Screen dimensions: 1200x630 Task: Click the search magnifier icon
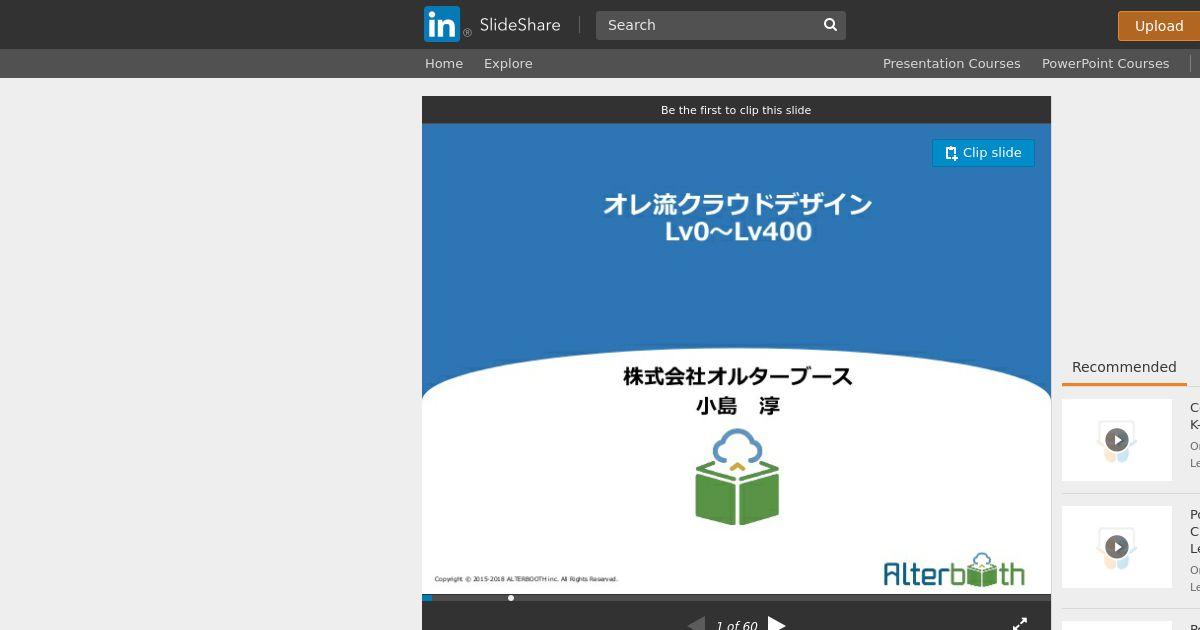pyautogui.click(x=830, y=25)
